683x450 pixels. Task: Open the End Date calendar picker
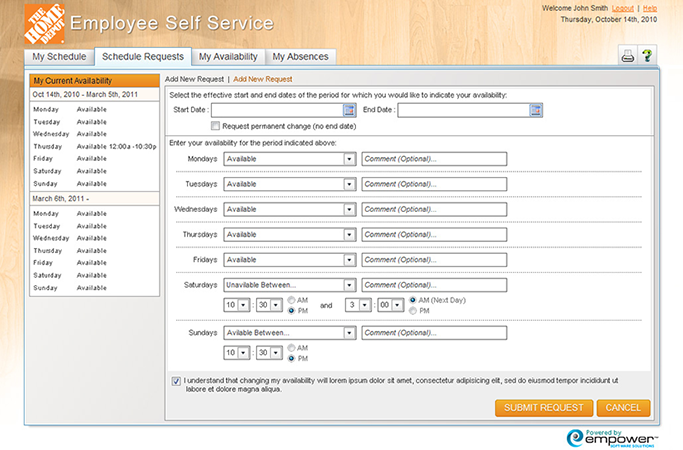point(536,110)
